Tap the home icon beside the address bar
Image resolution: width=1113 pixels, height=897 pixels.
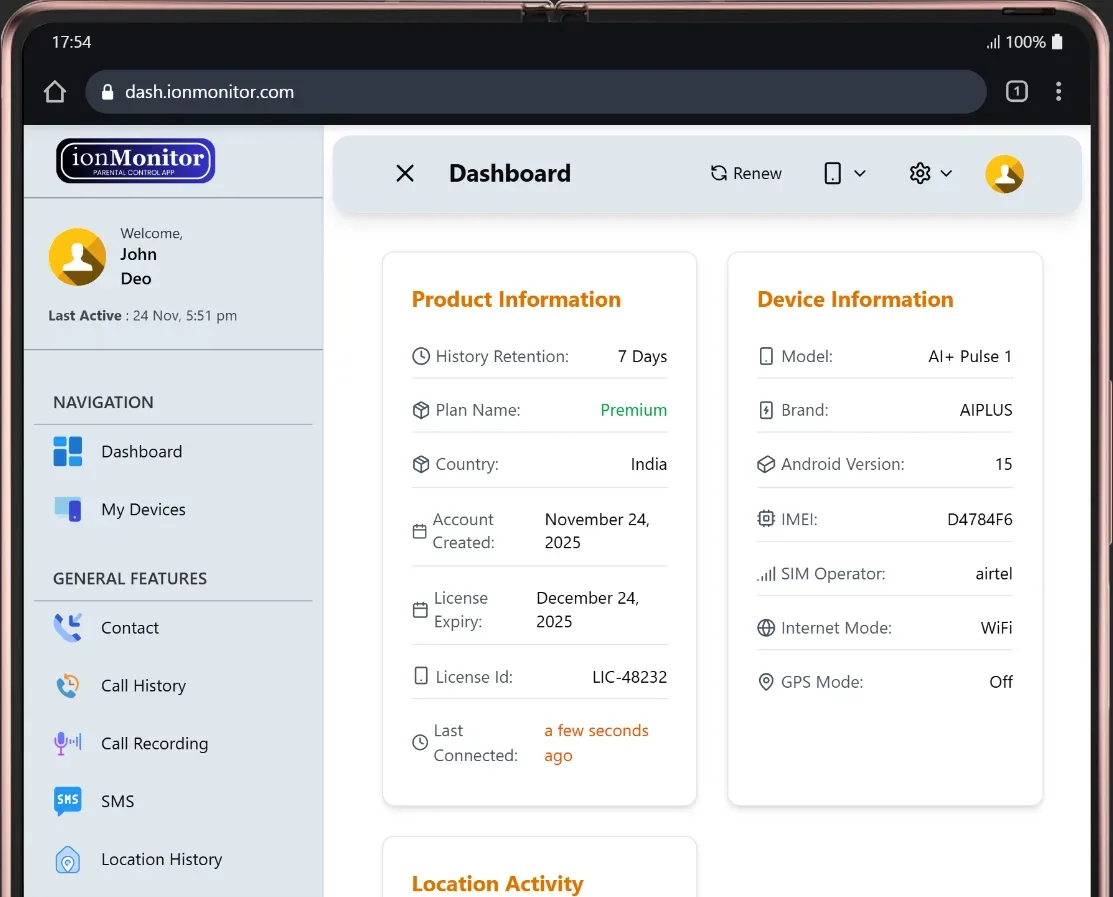(x=54, y=91)
